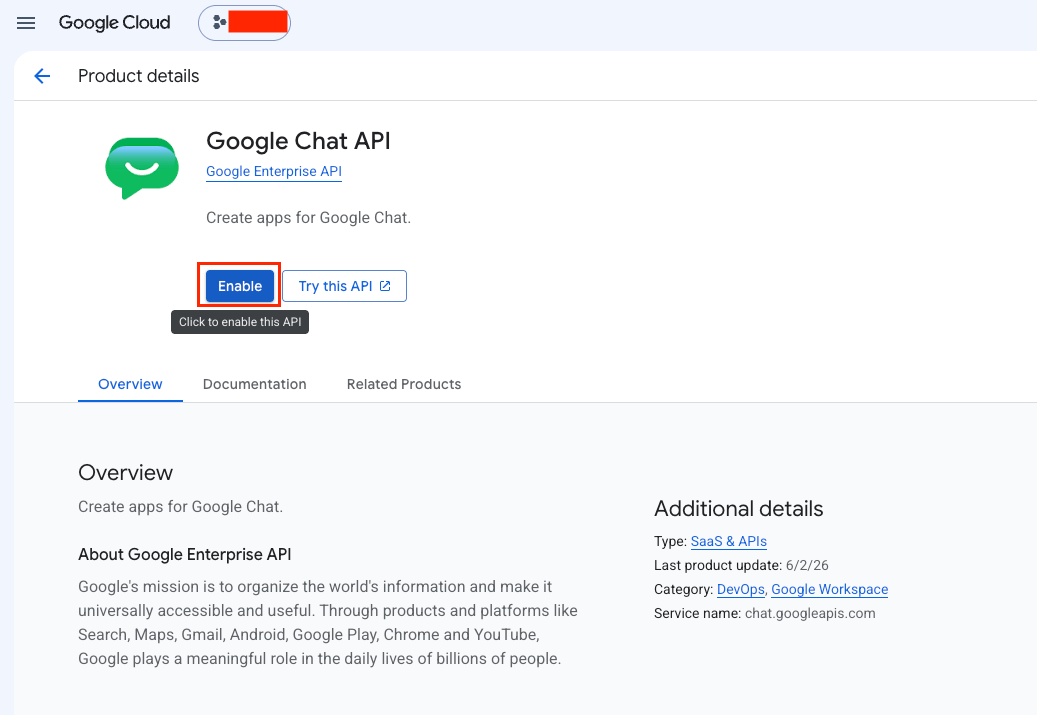The image size is (1037, 715).
Task: Switch to the Related Products tab
Action: click(404, 384)
